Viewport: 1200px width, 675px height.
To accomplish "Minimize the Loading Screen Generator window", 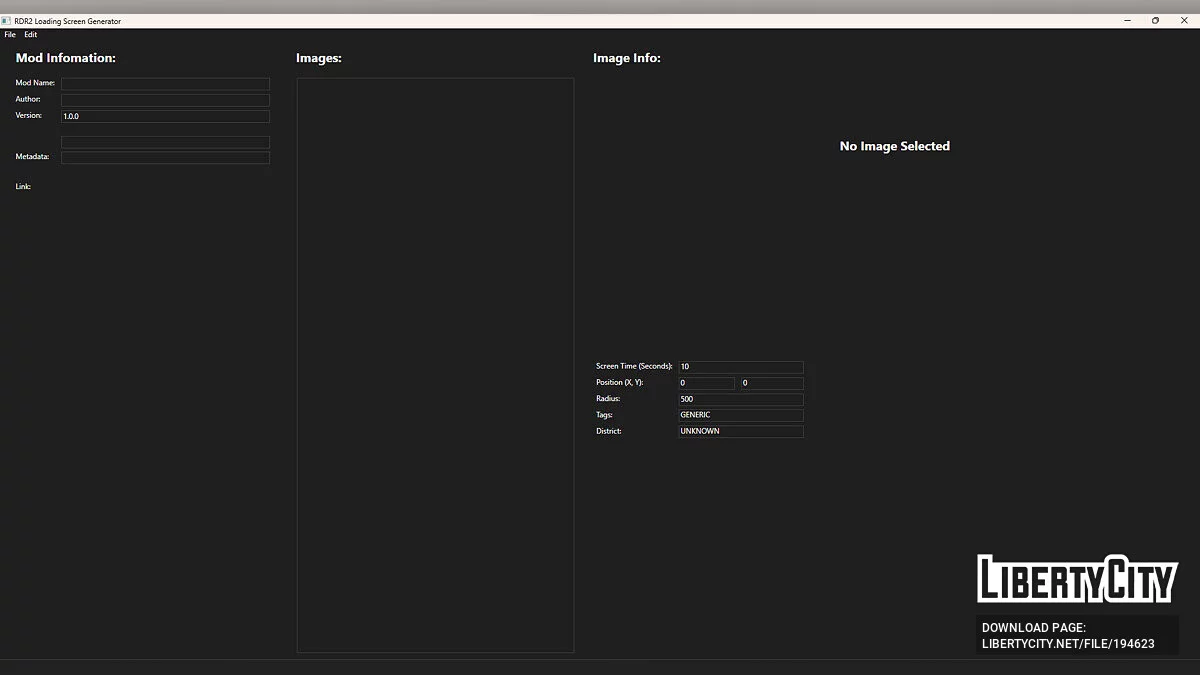I will (1128, 21).
